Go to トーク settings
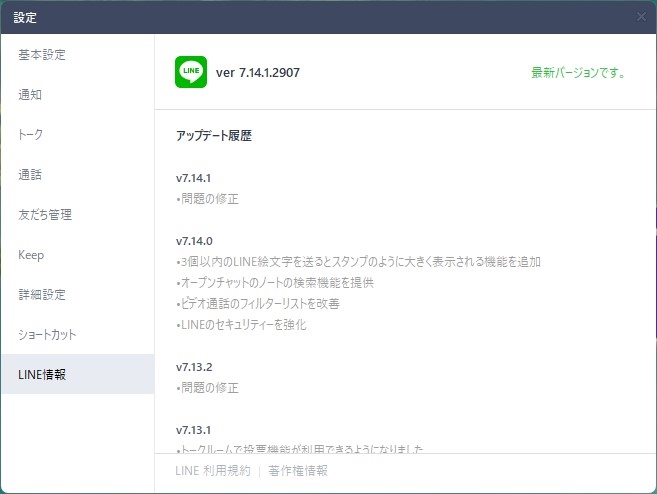 (x=78, y=134)
